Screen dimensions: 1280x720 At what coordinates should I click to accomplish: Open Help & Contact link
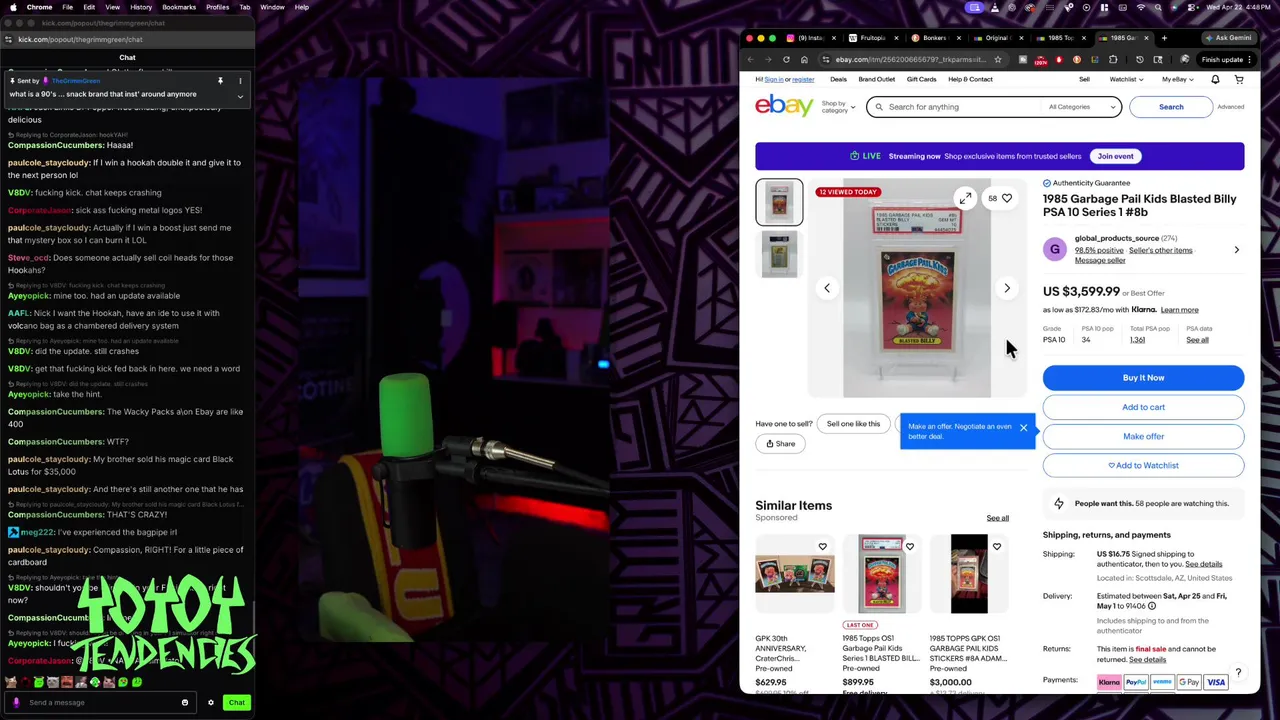click(970, 79)
